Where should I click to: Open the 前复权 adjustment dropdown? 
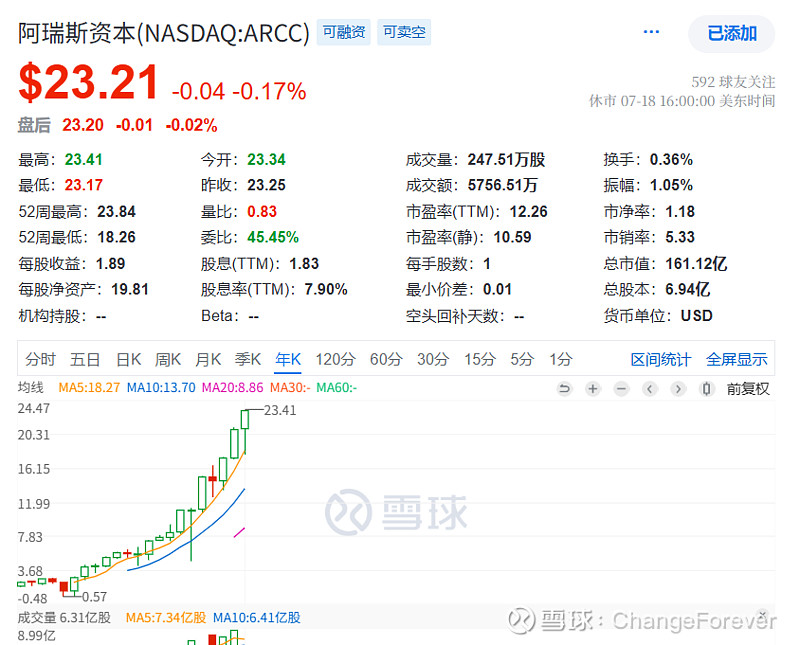click(x=747, y=389)
